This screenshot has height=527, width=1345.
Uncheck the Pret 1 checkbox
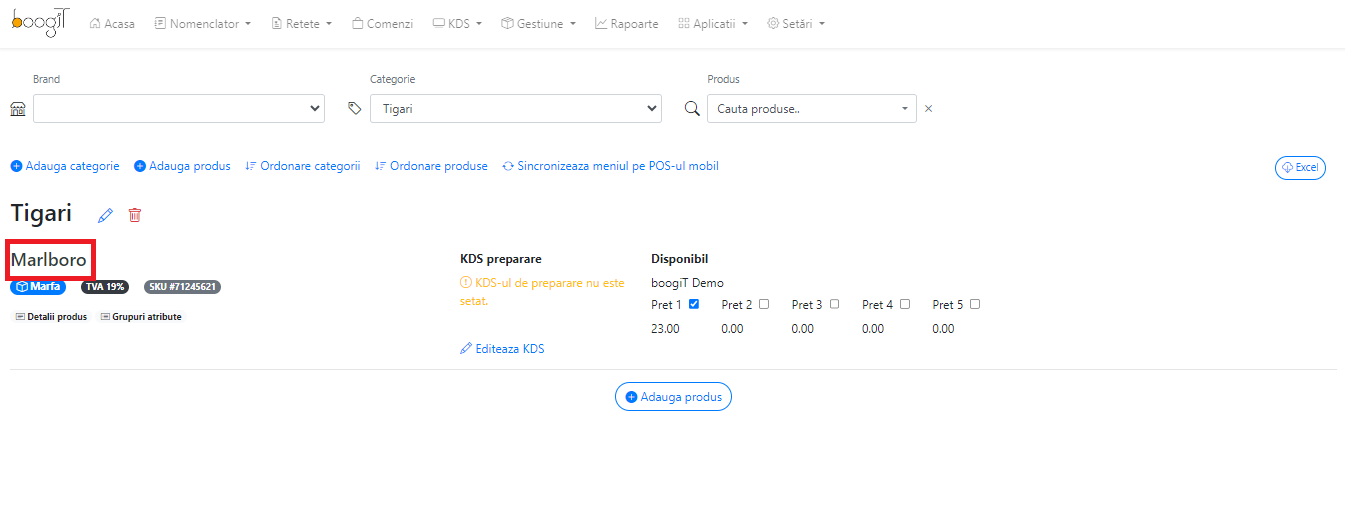pyautogui.click(x=694, y=304)
